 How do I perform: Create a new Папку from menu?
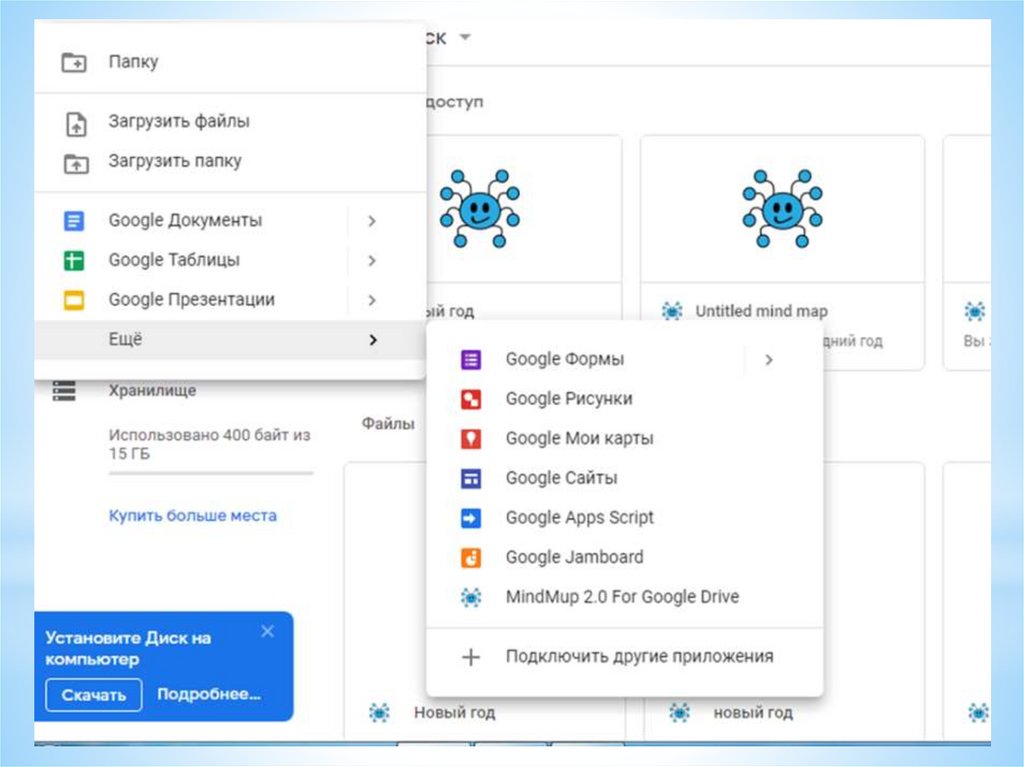tap(133, 62)
